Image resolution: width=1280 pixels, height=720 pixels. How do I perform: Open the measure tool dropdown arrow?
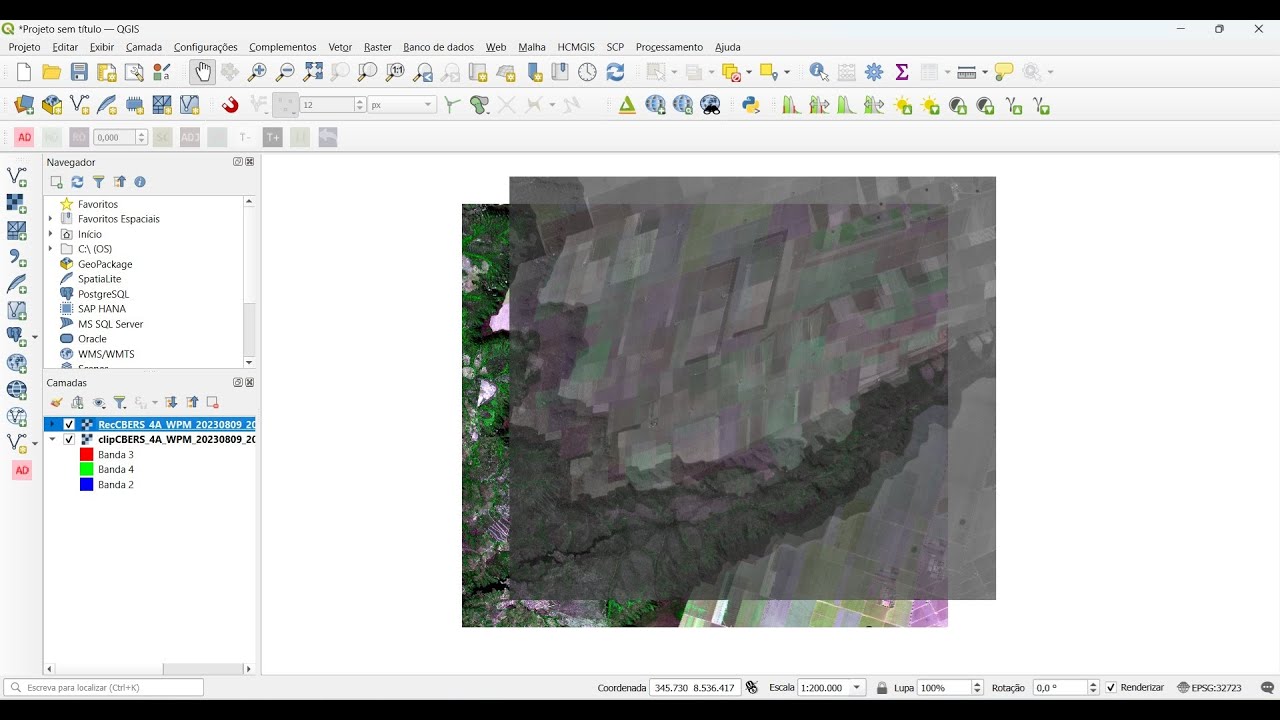pos(985,72)
